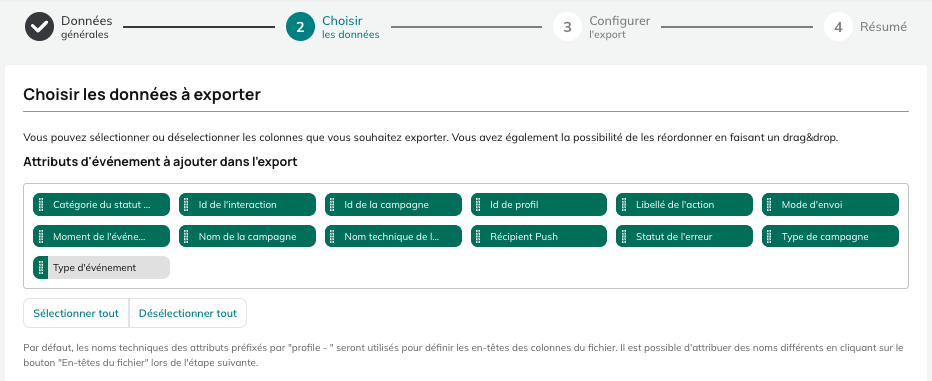Click drag handle of Mode d'envoi chip
This screenshot has height=381, width=932.
[770, 204]
